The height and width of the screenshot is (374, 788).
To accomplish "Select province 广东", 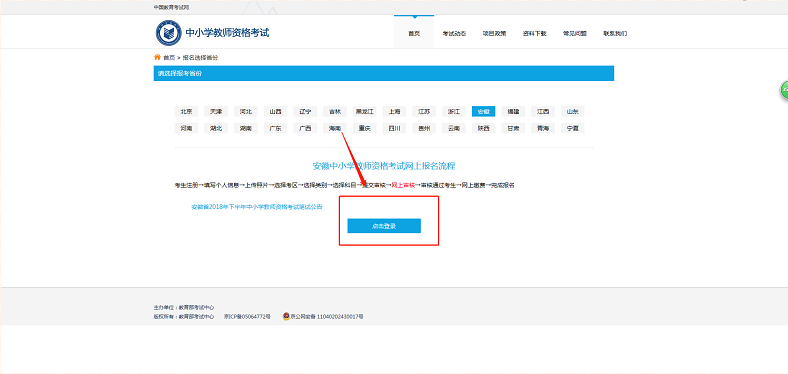I will click(275, 128).
